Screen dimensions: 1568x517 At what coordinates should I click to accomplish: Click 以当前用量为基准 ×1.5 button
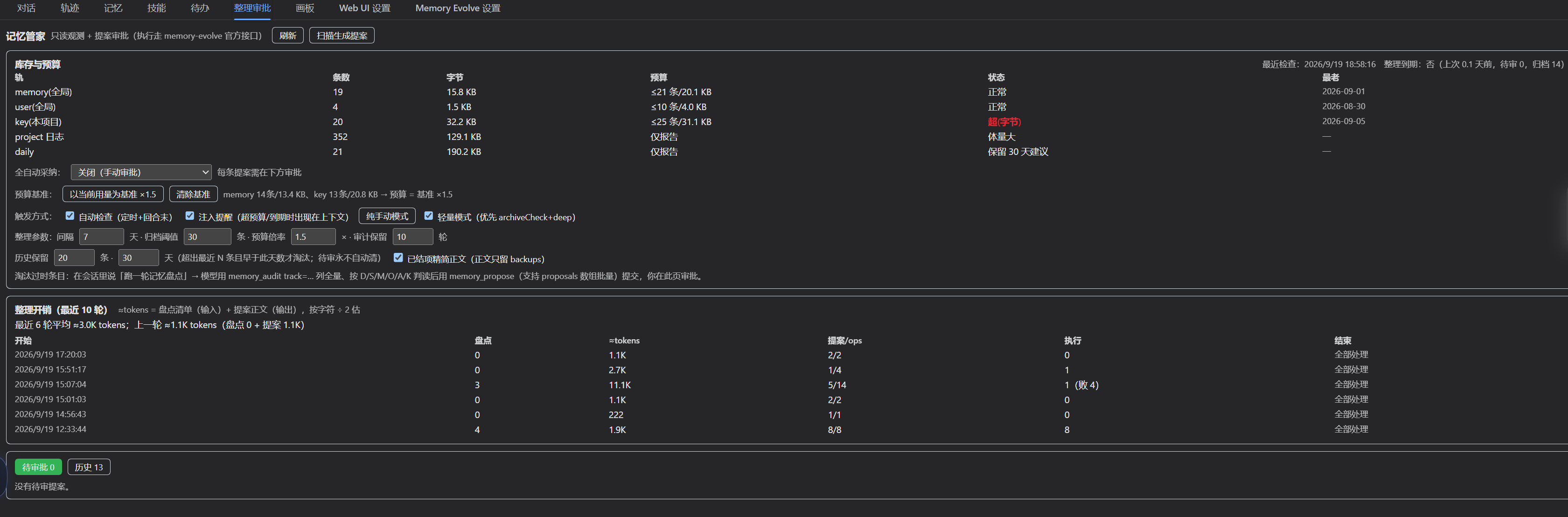[x=112, y=194]
